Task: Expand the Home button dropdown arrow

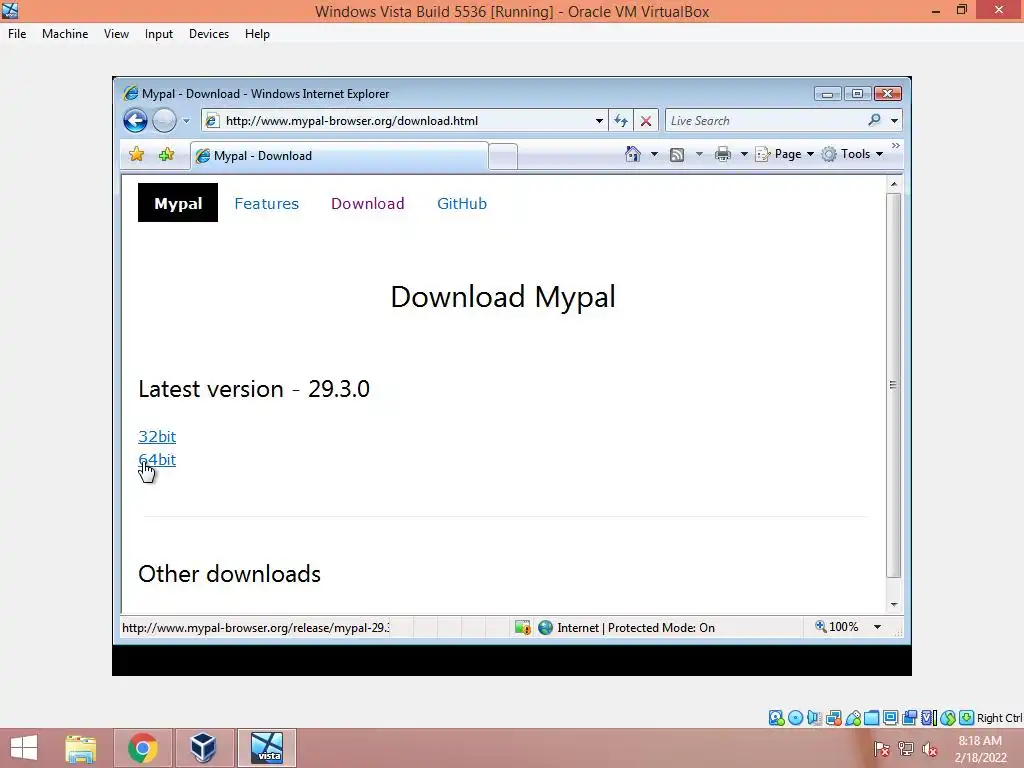Action: (x=654, y=154)
